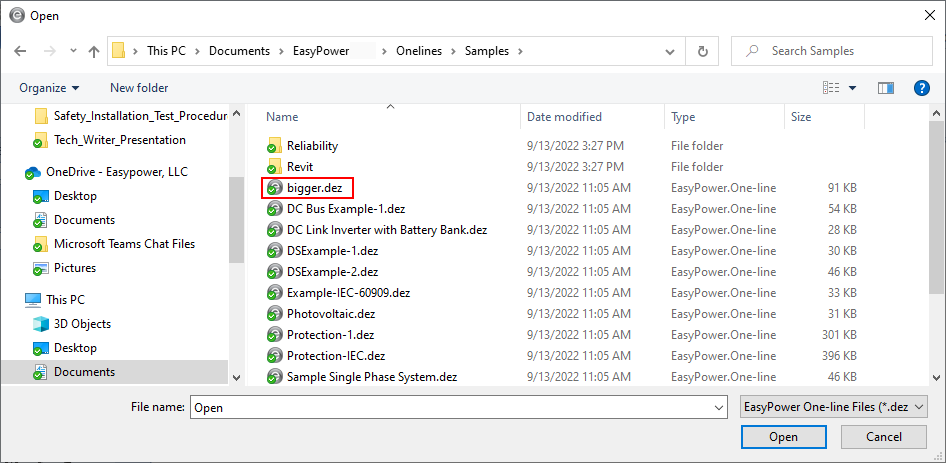Click the Back navigation arrow
946x463 pixels.
(x=20, y=51)
